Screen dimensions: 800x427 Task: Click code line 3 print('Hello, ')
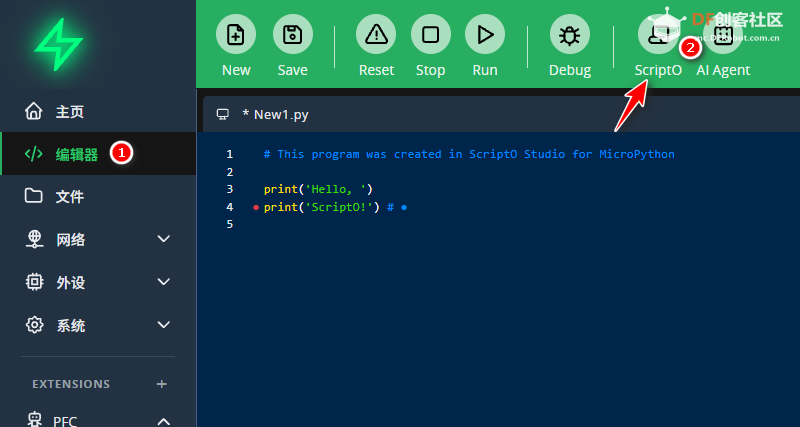click(318, 189)
